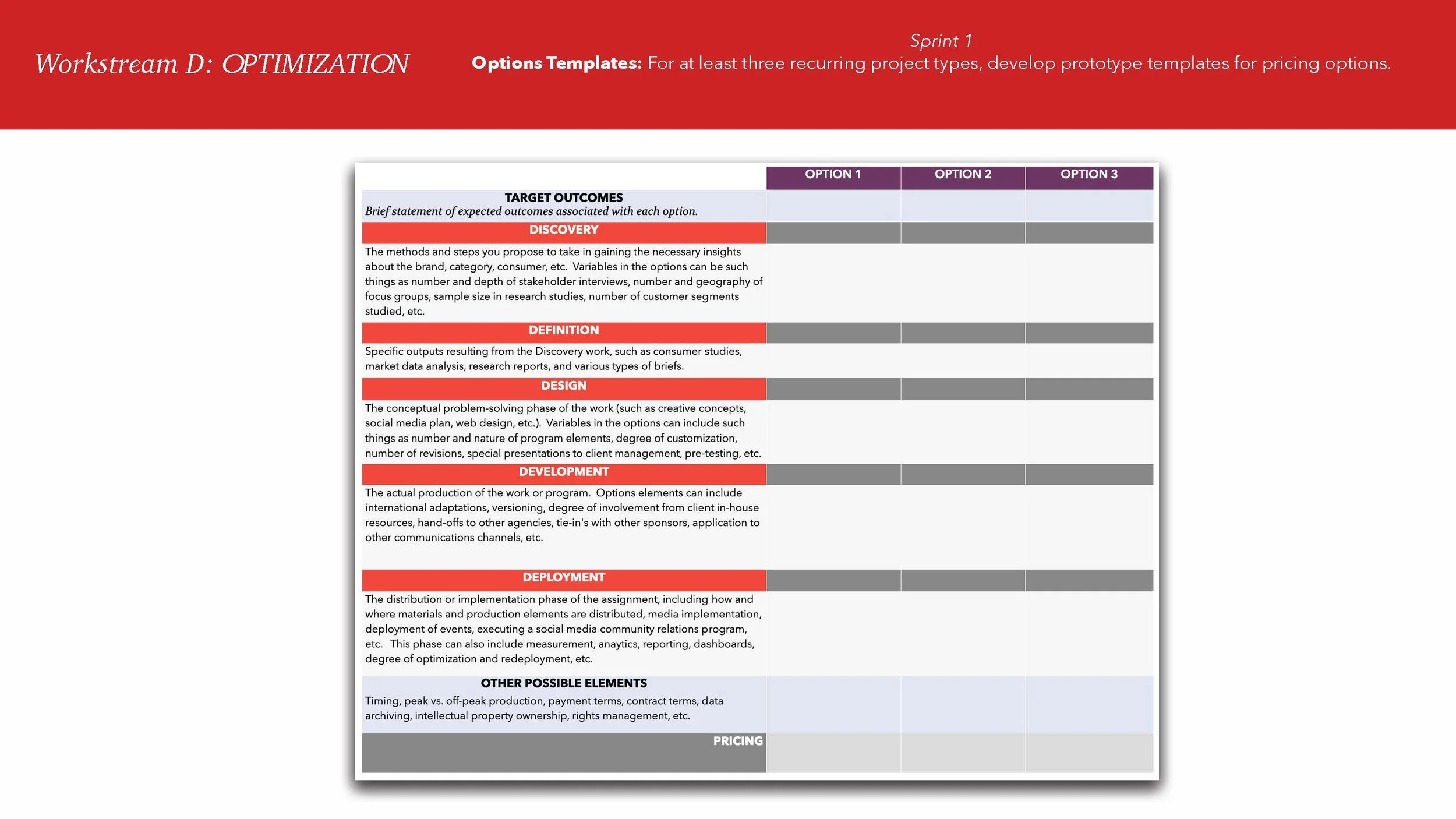The image size is (1456, 819).
Task: Click the Workstream D: OPTIMIZATION title
Action: [222, 64]
